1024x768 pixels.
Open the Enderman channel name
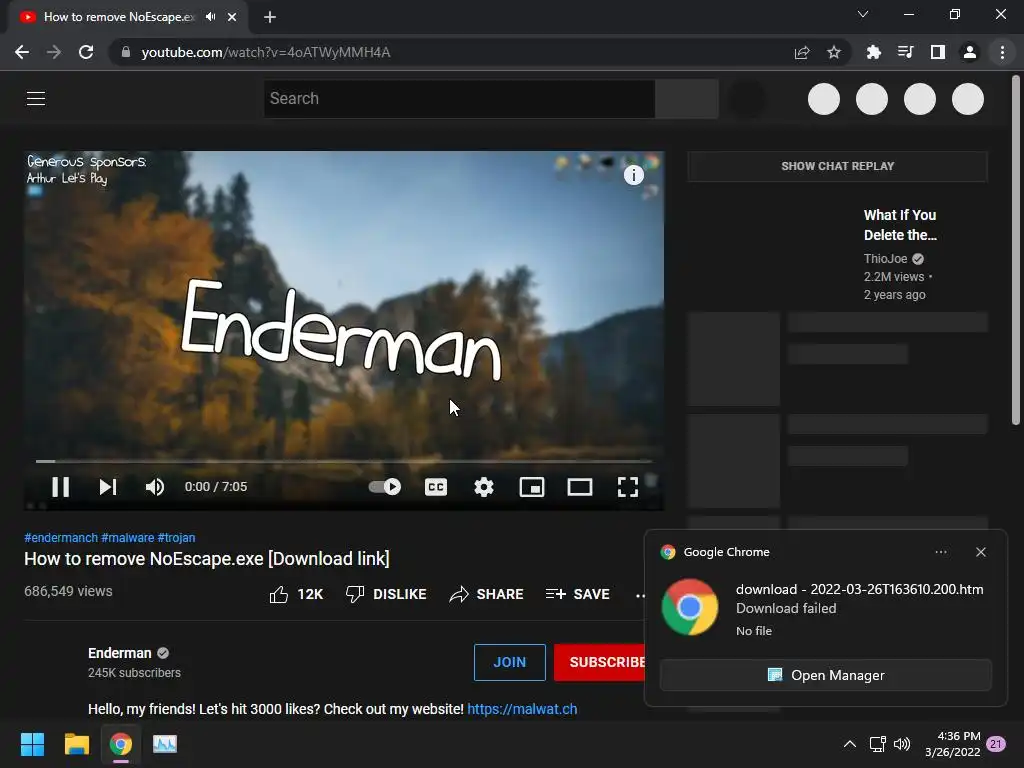(120, 653)
